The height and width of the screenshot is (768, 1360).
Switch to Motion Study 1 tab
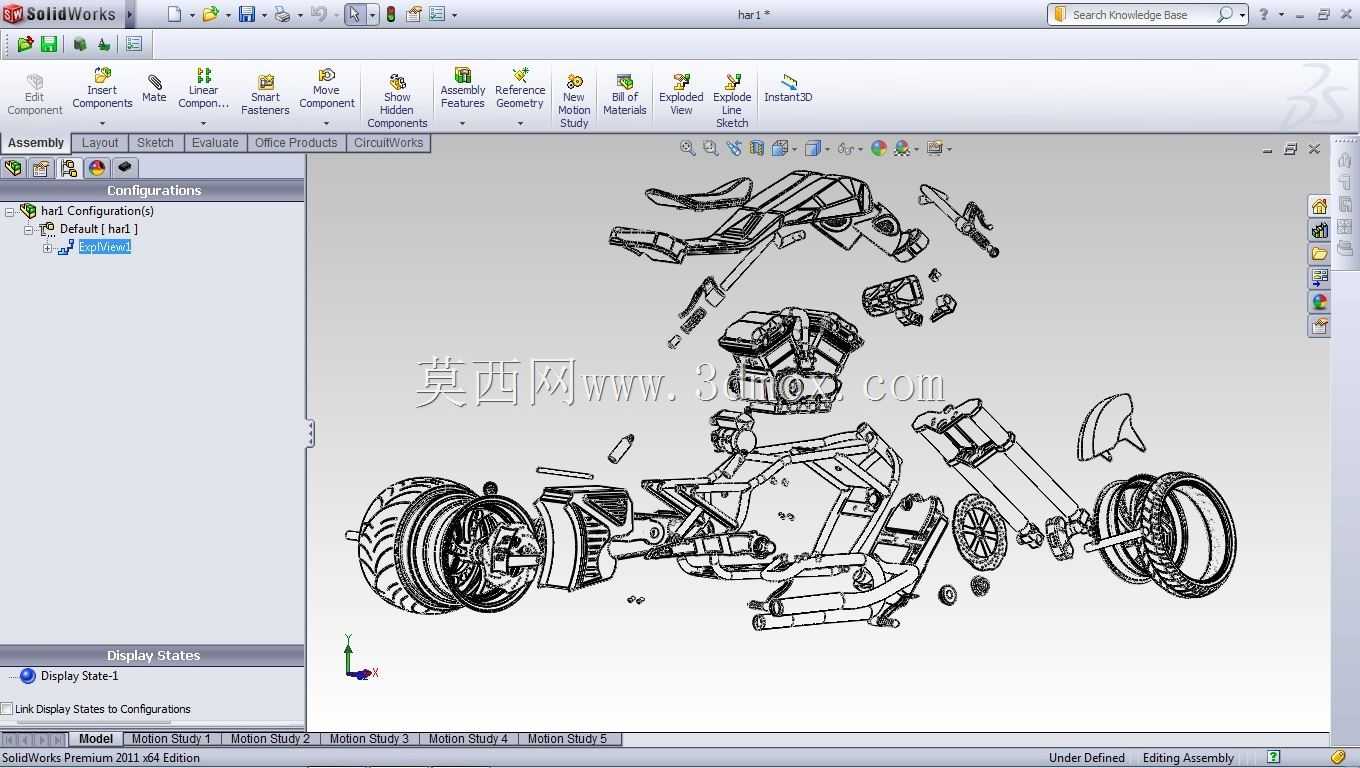[x=171, y=739]
